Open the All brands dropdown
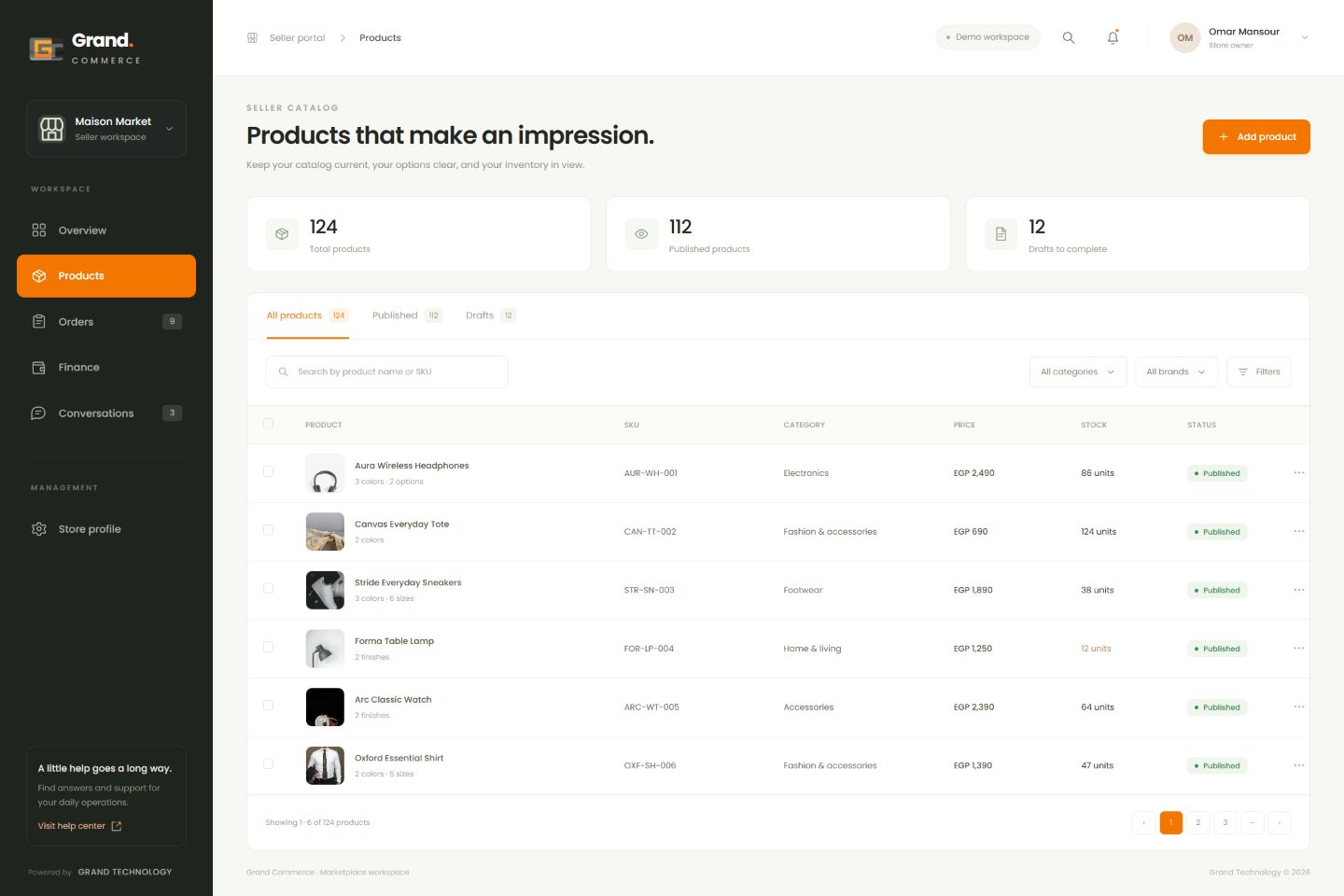This screenshot has width=1344, height=896. pyautogui.click(x=1176, y=371)
